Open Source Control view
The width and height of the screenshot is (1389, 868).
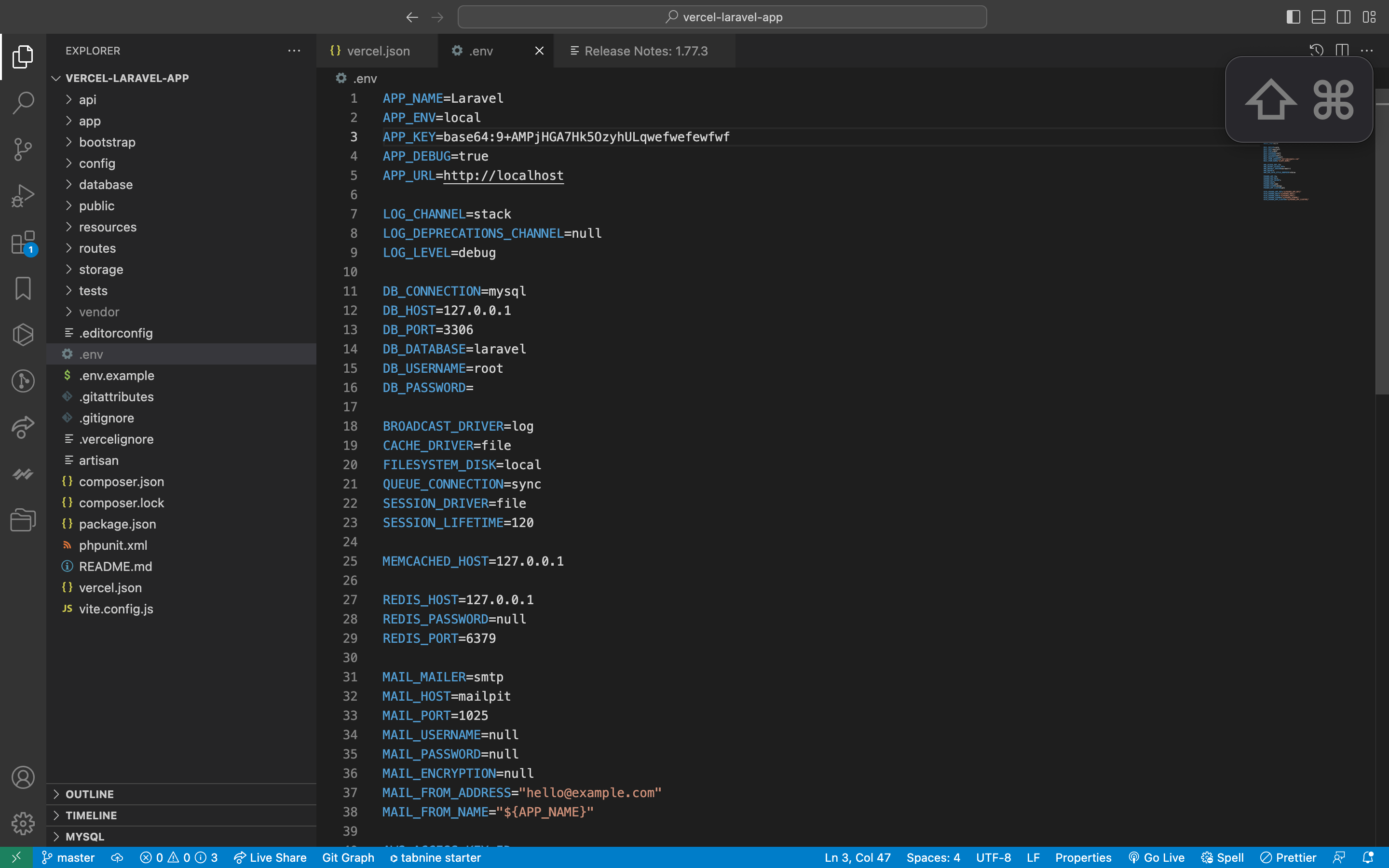point(23,149)
